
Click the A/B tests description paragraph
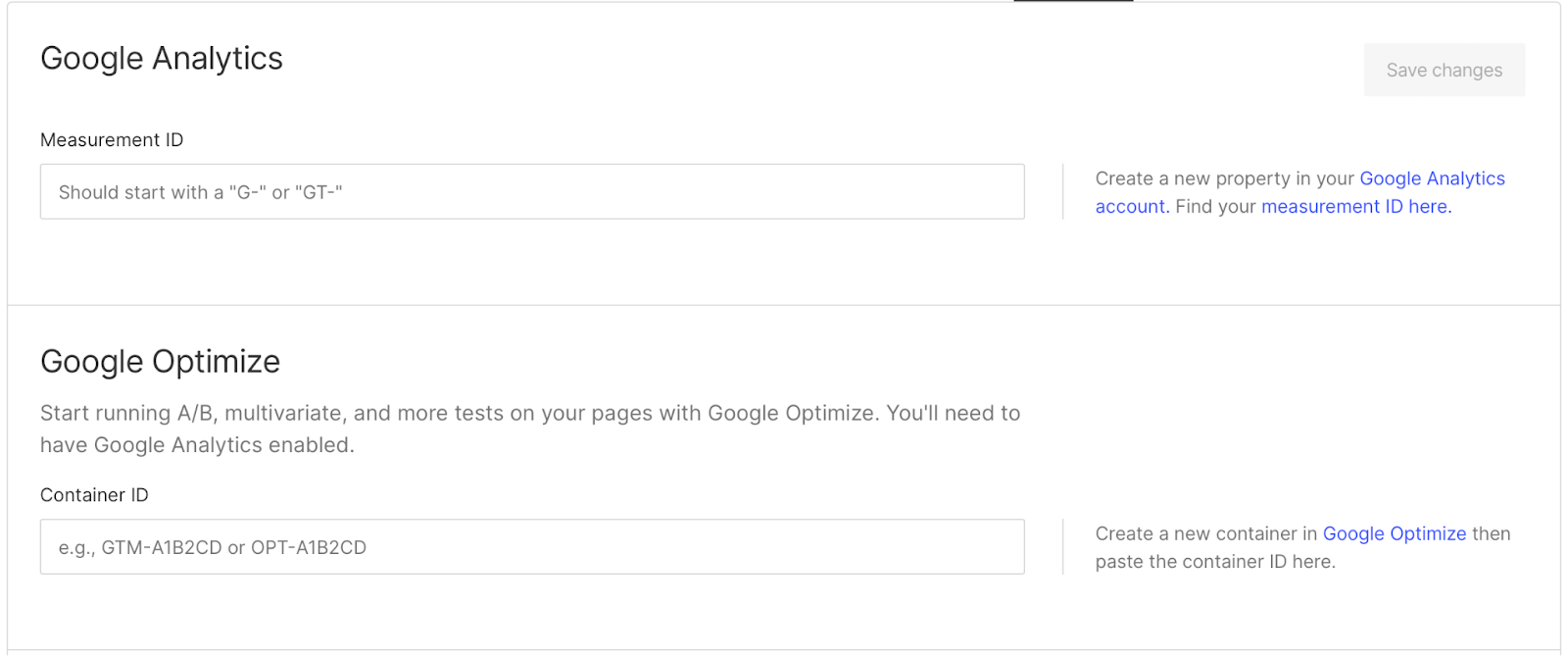point(530,429)
